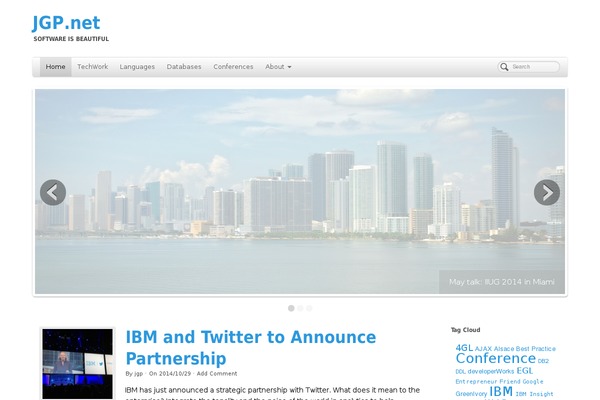Image resolution: width=600 pixels, height=400 pixels.
Task: Select the 'GreenIvory' tag
Action: click(471, 394)
